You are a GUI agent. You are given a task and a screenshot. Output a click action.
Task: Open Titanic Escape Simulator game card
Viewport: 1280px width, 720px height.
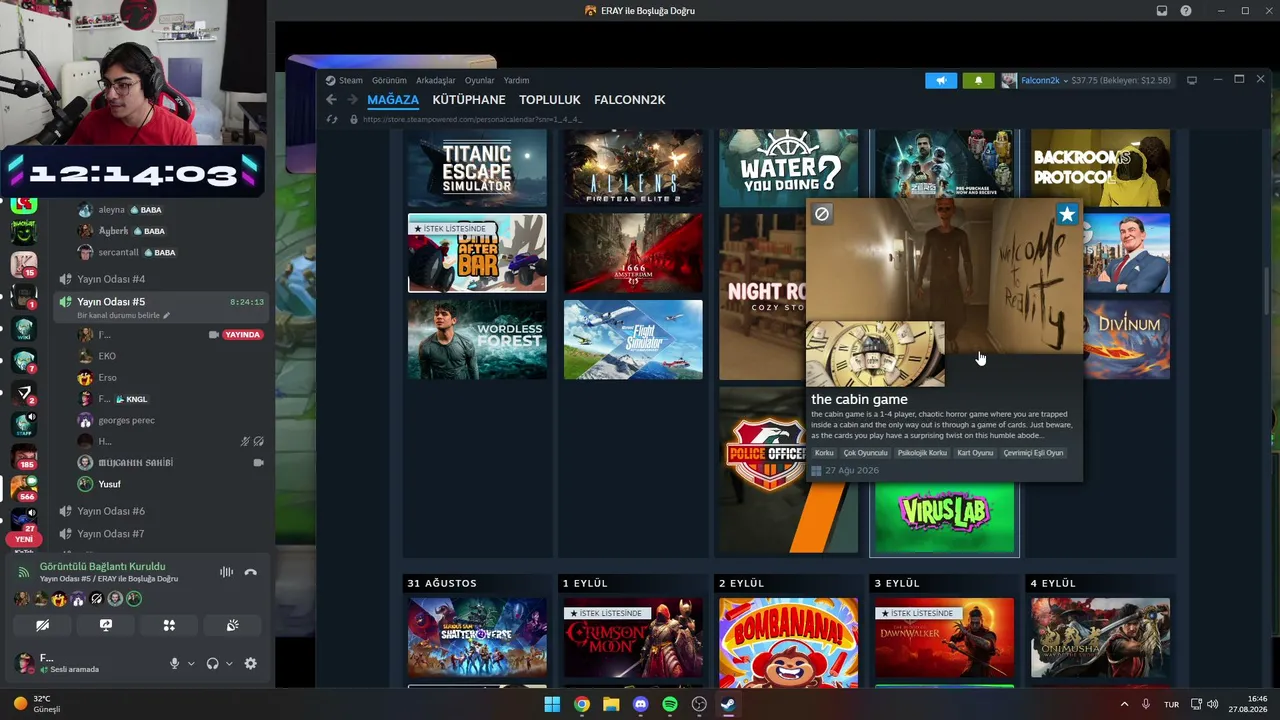pyautogui.click(x=477, y=168)
